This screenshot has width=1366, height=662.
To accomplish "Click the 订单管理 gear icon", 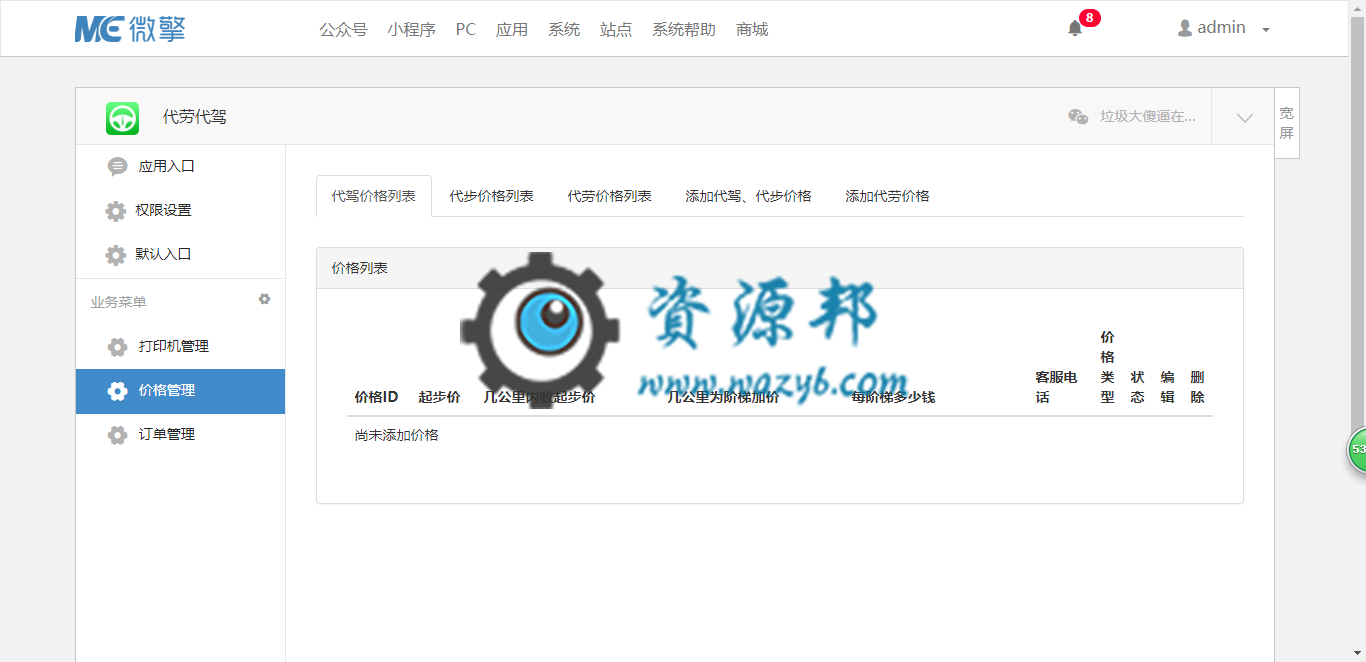I will (117, 435).
